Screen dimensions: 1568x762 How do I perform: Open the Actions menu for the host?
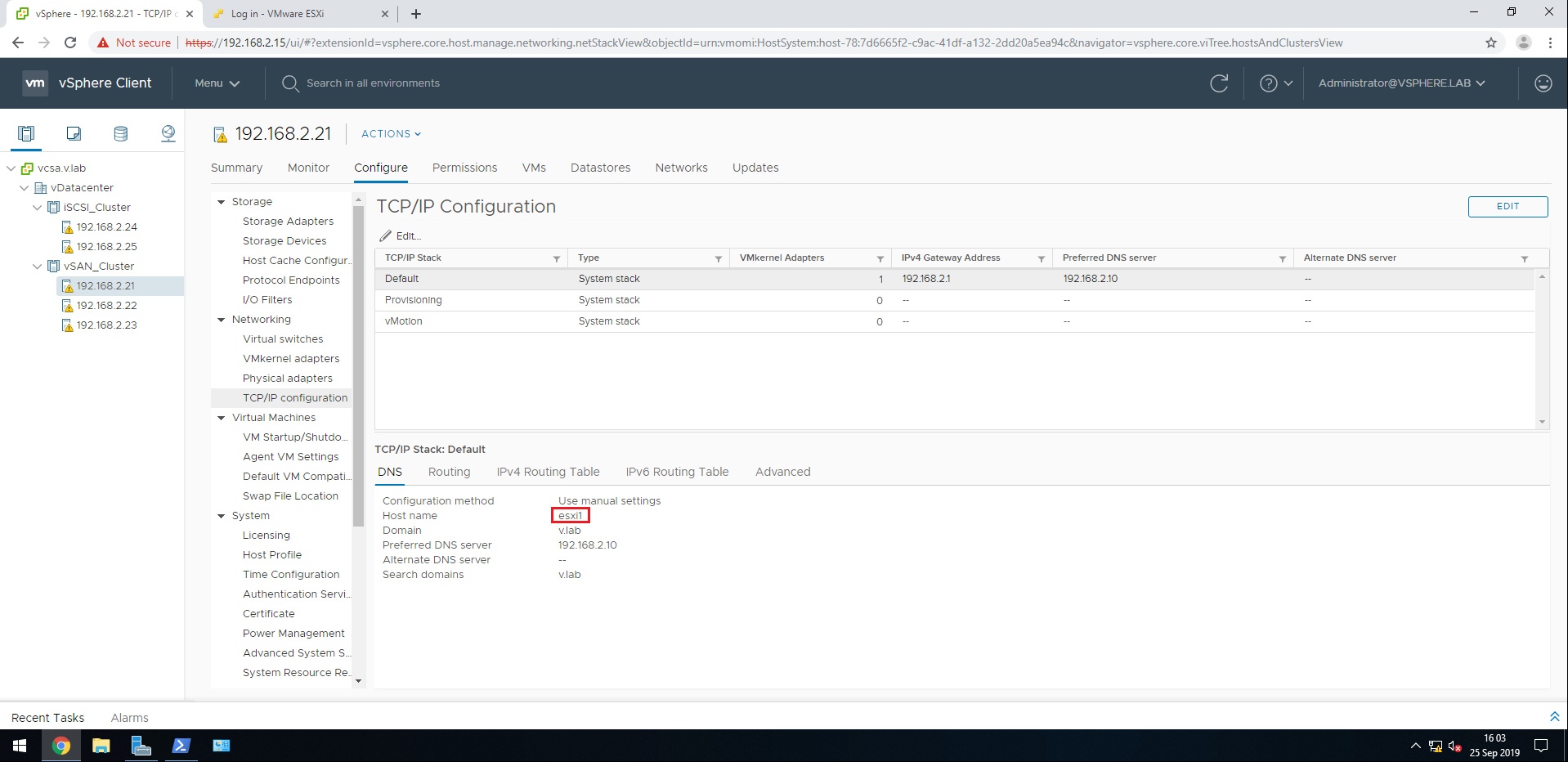tap(390, 133)
